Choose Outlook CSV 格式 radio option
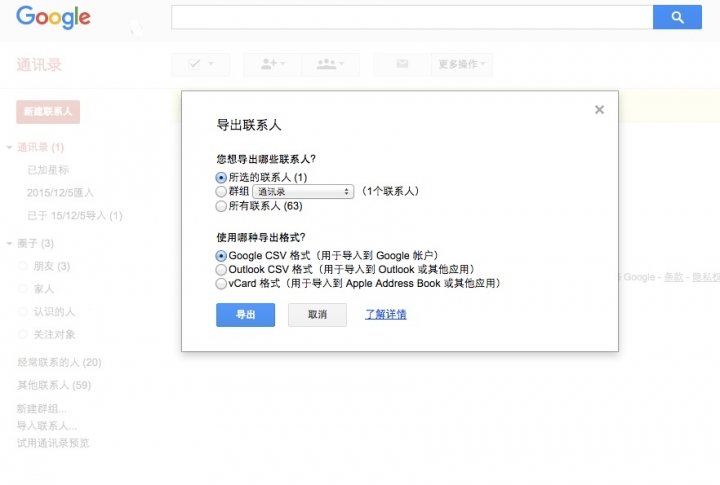 point(221,270)
